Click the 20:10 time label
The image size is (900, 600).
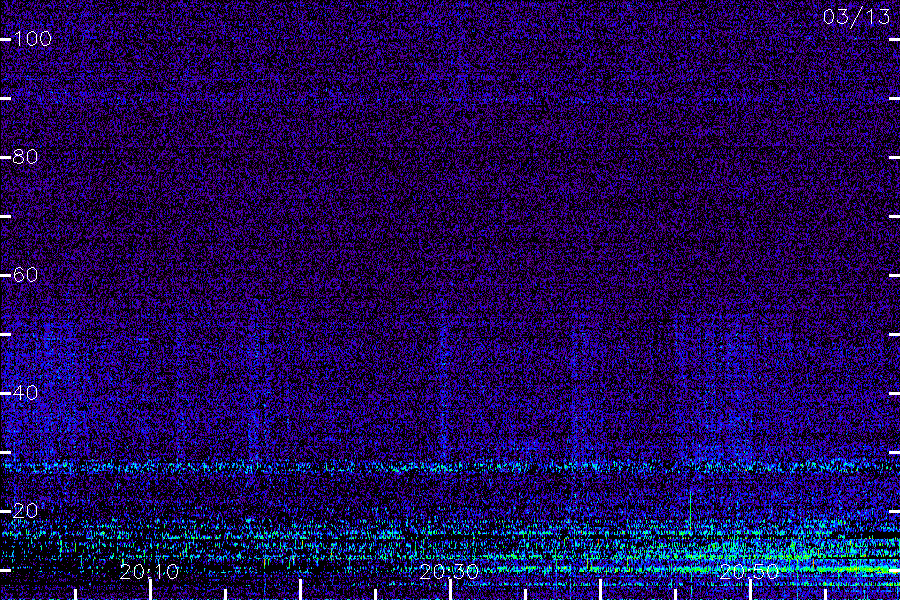pyautogui.click(x=149, y=572)
